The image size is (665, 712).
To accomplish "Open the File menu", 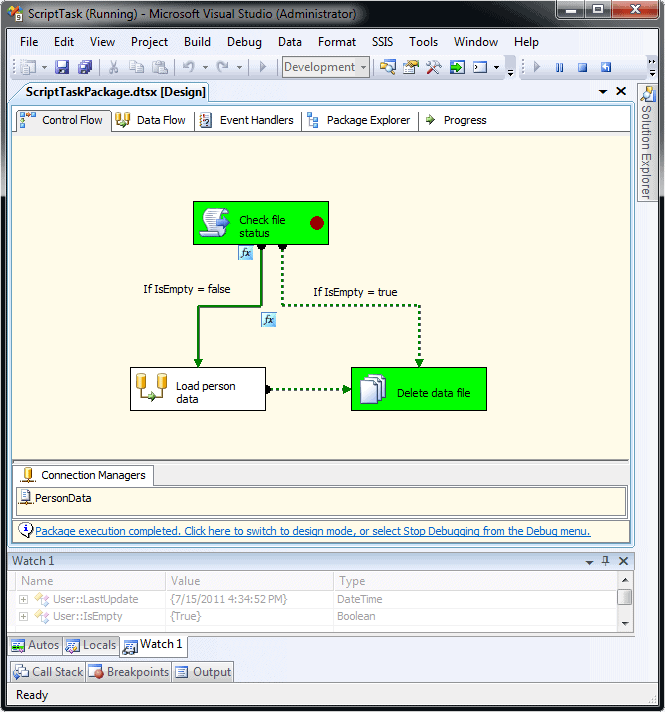I will (29, 42).
